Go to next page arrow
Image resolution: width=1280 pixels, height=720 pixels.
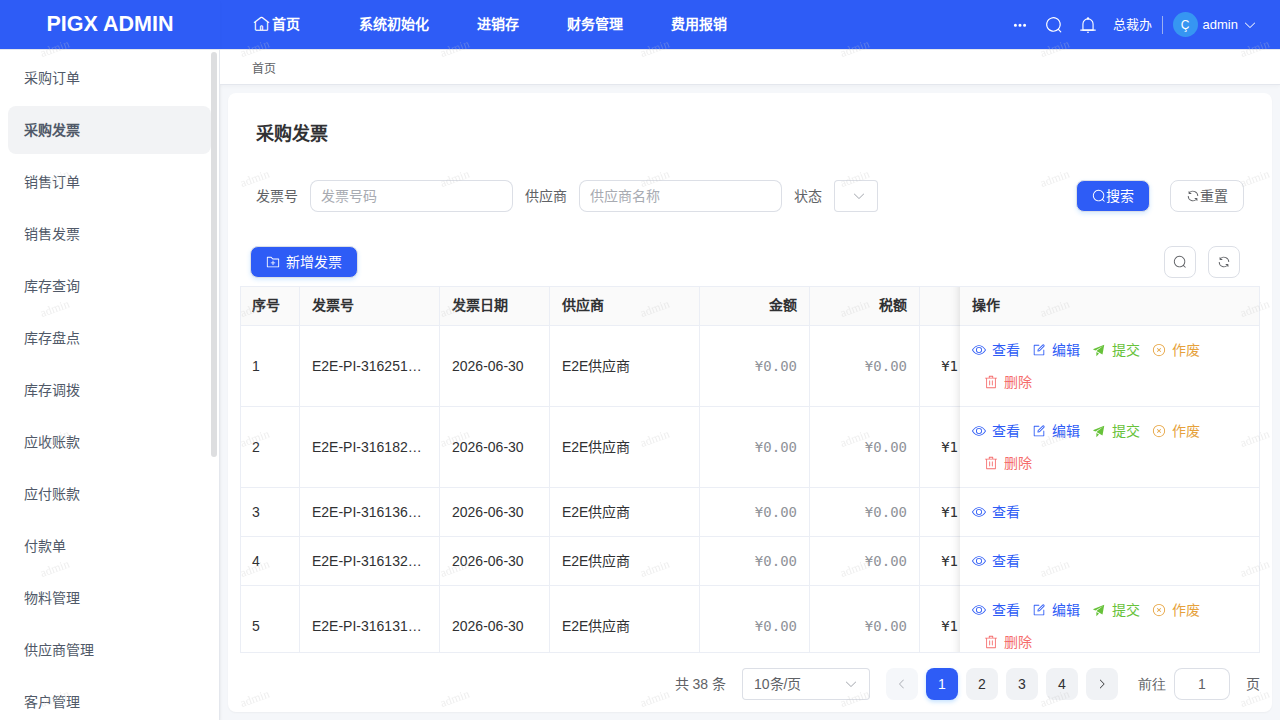1102,684
